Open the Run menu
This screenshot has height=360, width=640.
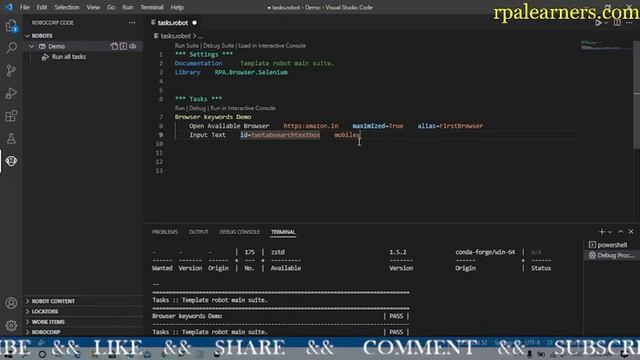tap(128, 7)
